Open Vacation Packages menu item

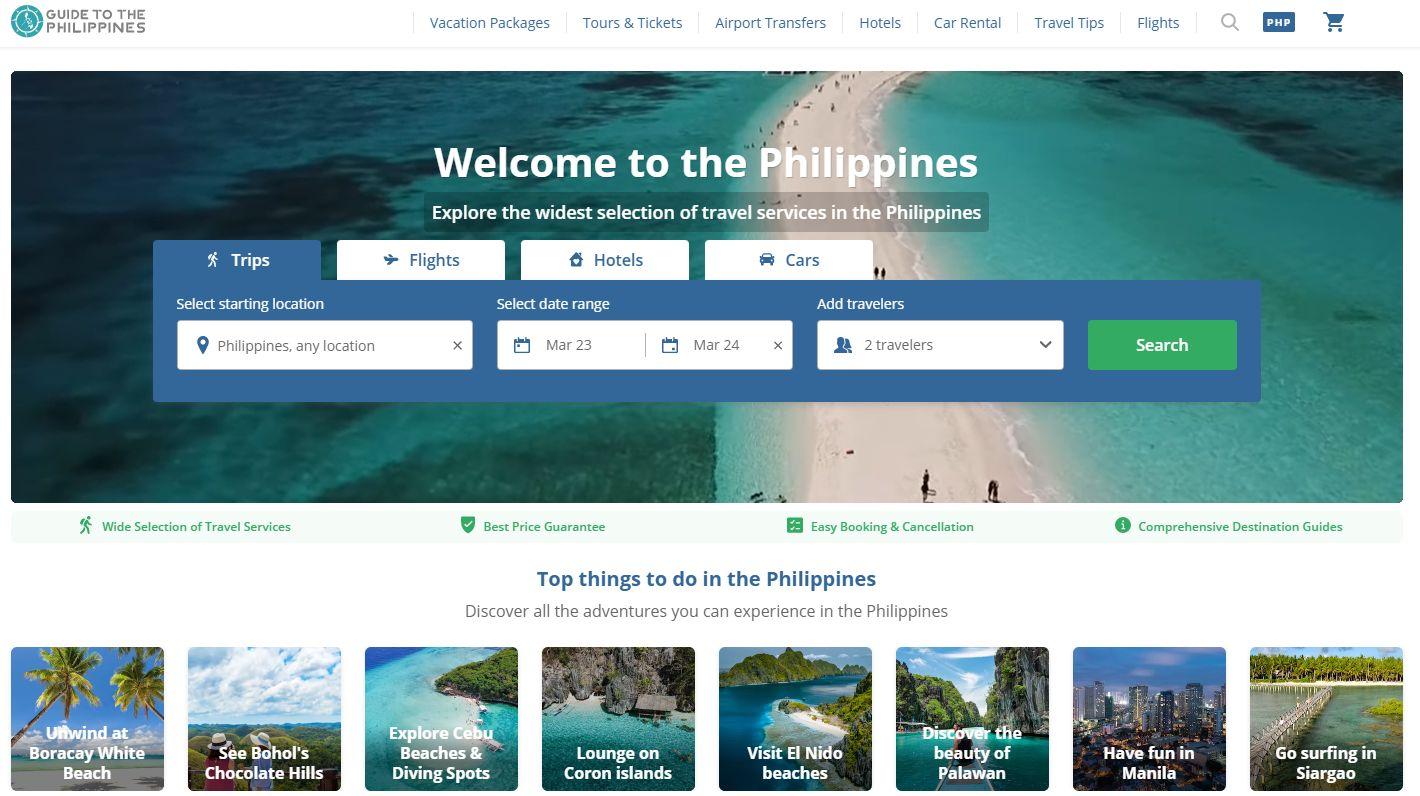(490, 23)
